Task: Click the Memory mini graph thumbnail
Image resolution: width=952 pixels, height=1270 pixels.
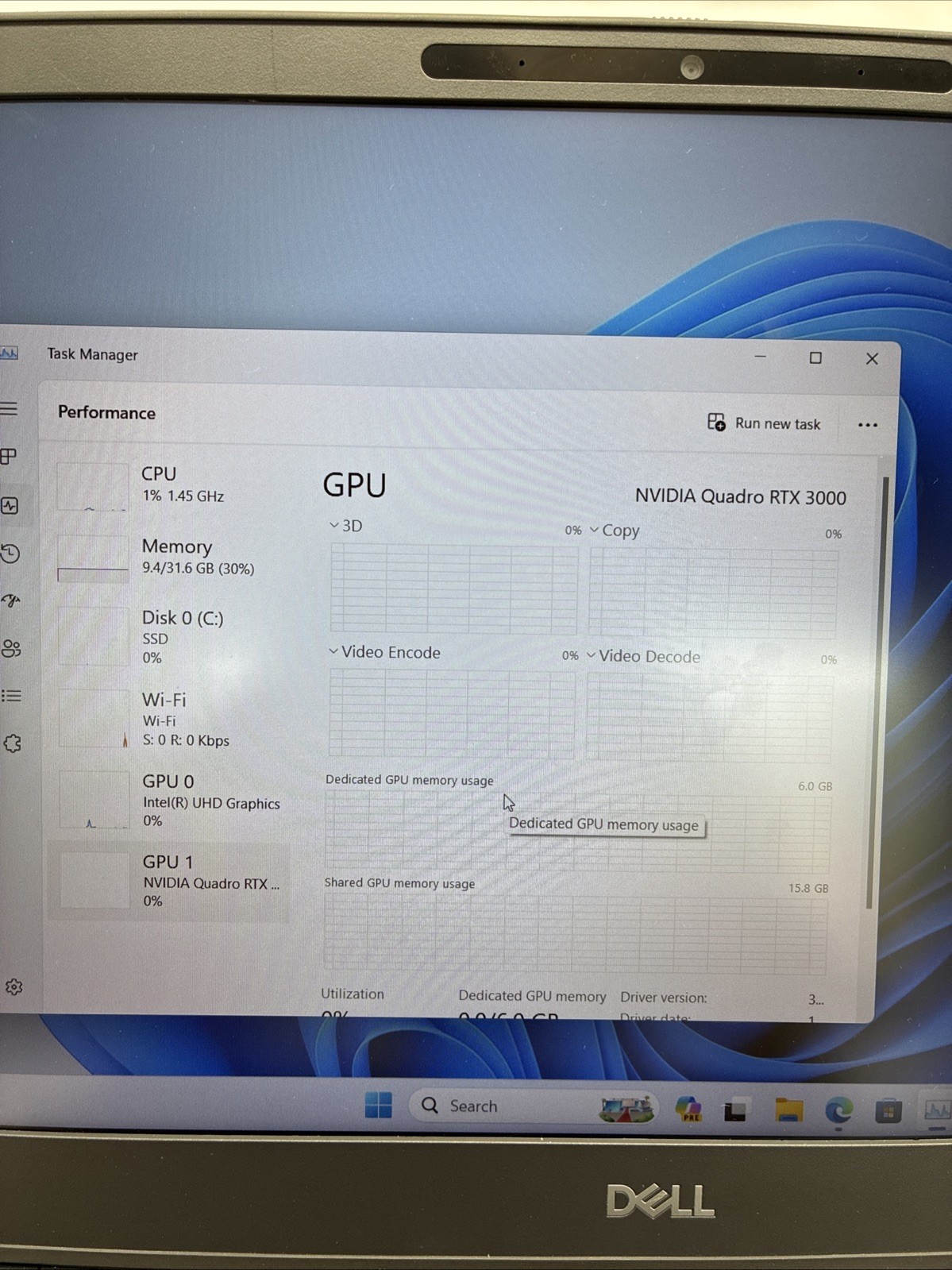Action: 93,558
